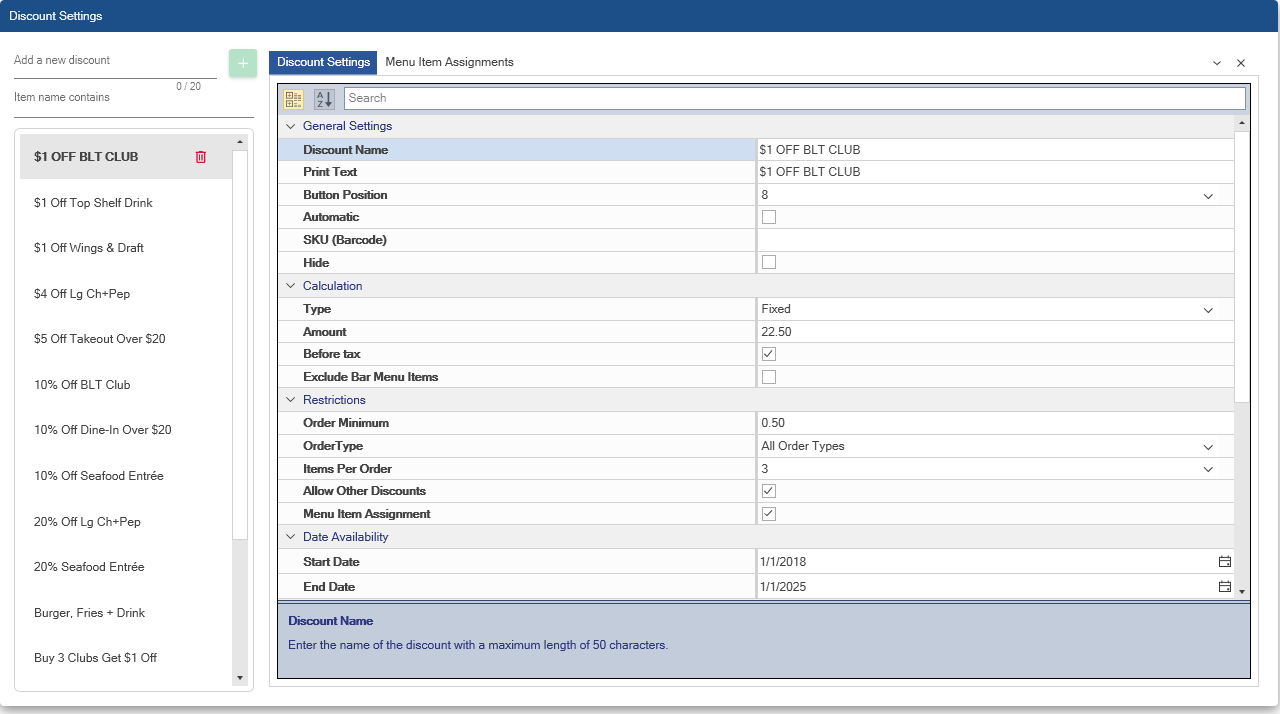Enable the Automatic checkbox
This screenshot has height=714, width=1280.
pos(769,217)
